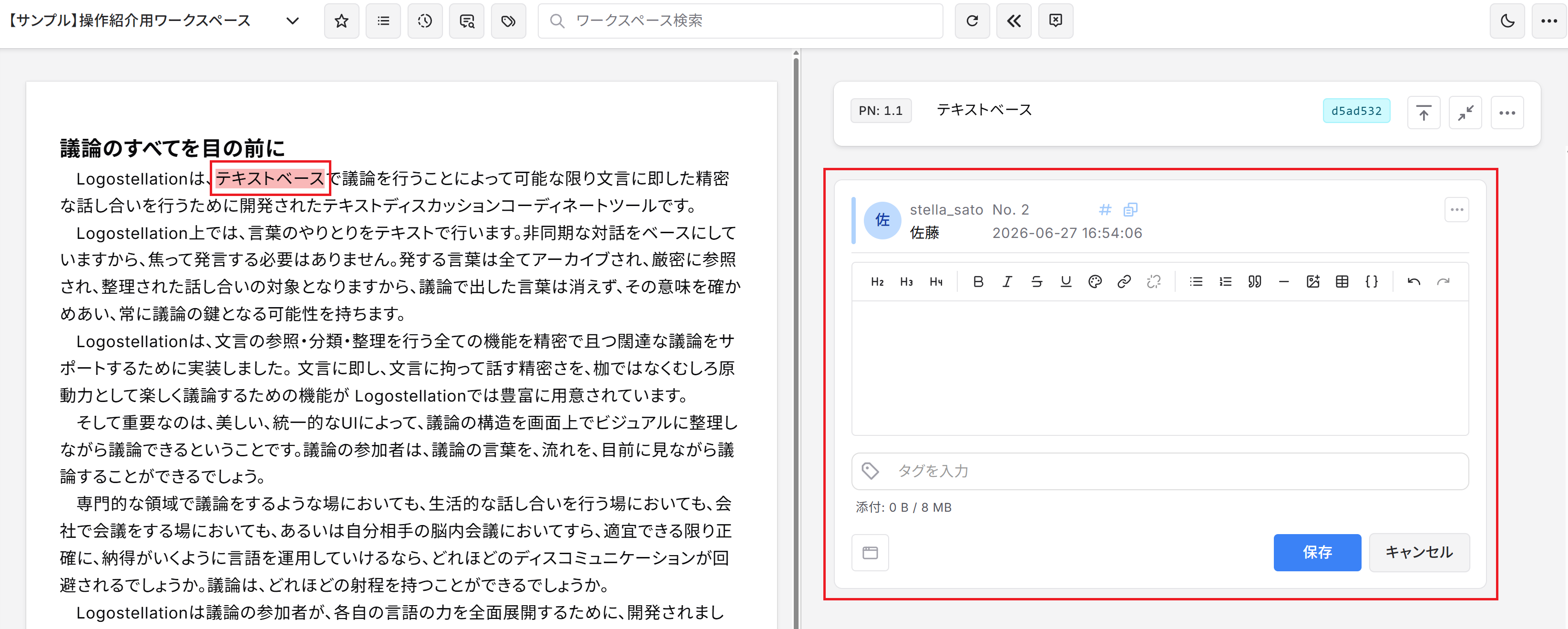Open the comment's three-dot menu
This screenshot has height=629, width=1568.
pyautogui.click(x=1456, y=210)
